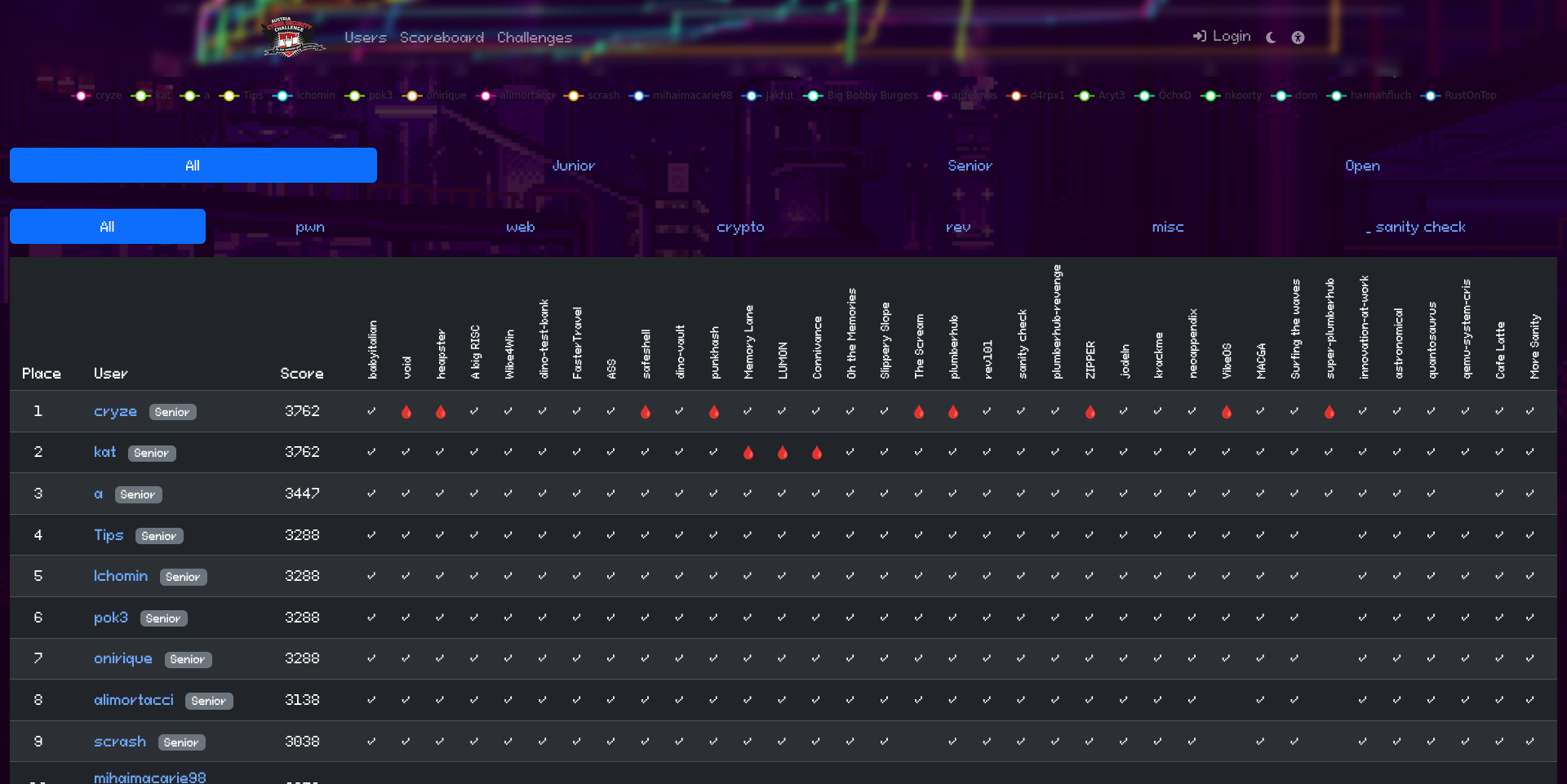This screenshot has width=1567, height=784.
Task: Open the Challenges page in navbar
Action: pos(534,38)
